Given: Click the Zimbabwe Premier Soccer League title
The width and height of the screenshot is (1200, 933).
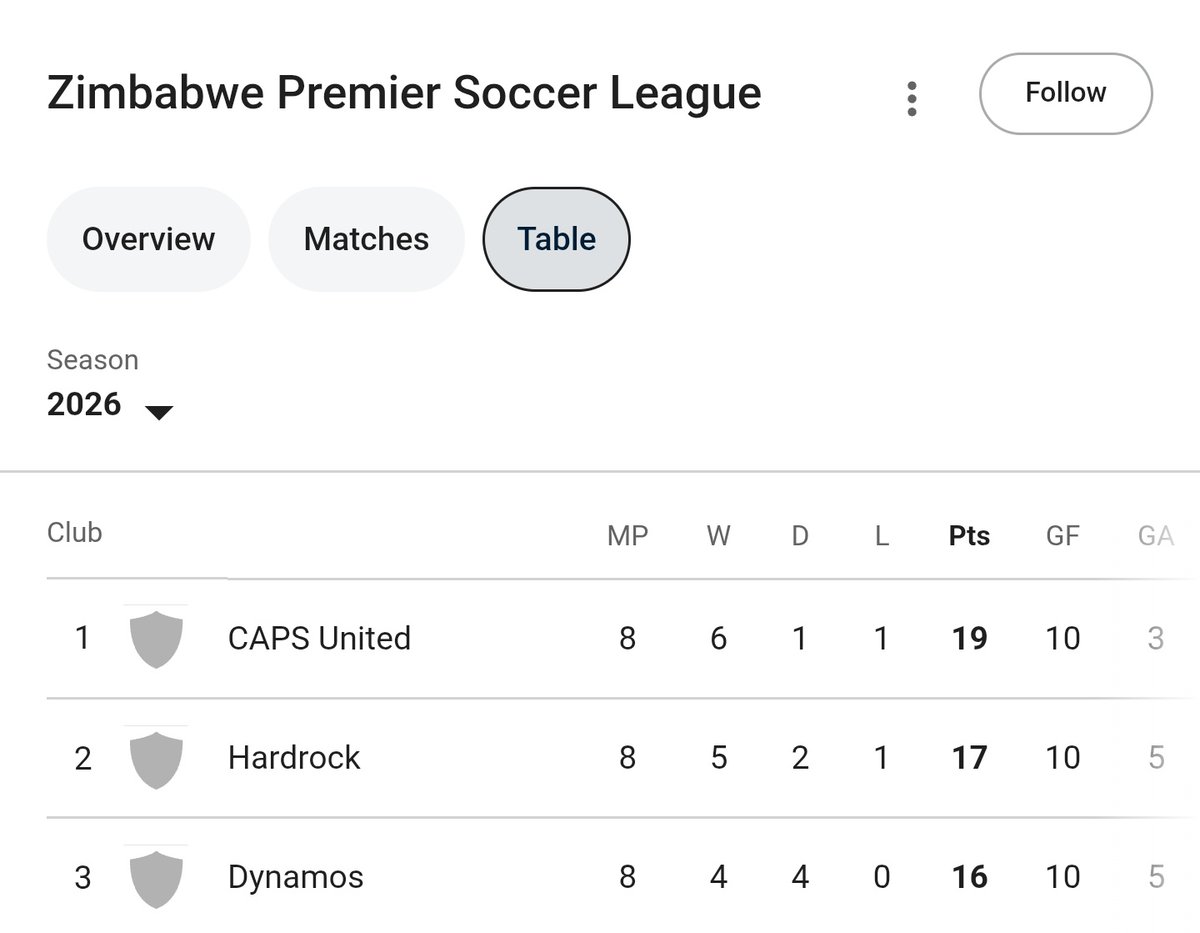Looking at the screenshot, I should click(404, 93).
